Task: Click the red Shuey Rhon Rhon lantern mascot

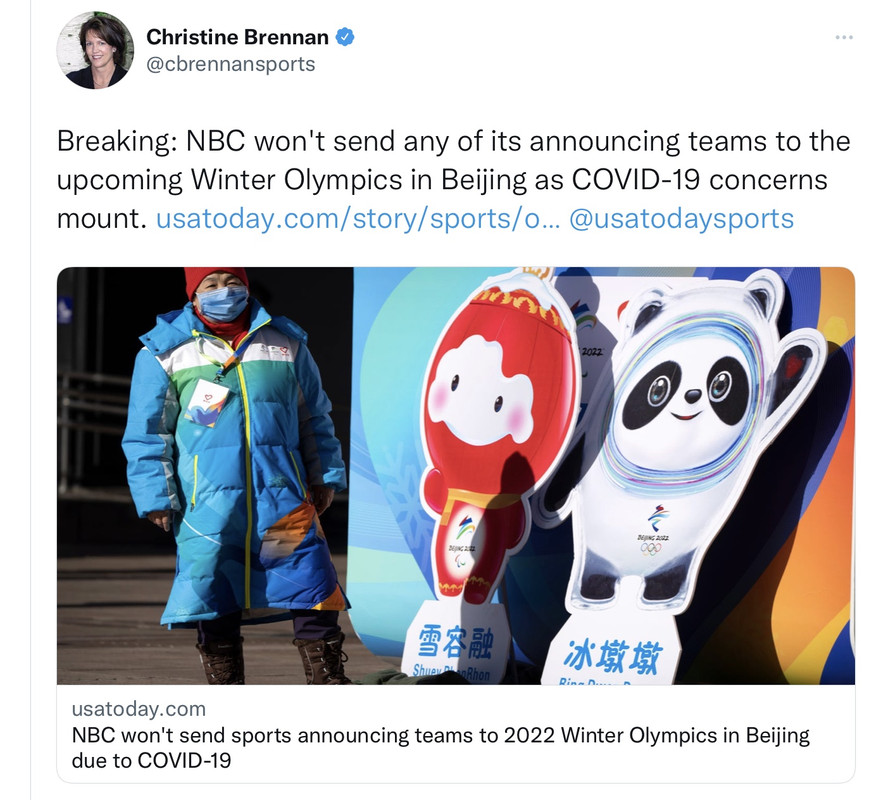Action: (494, 438)
